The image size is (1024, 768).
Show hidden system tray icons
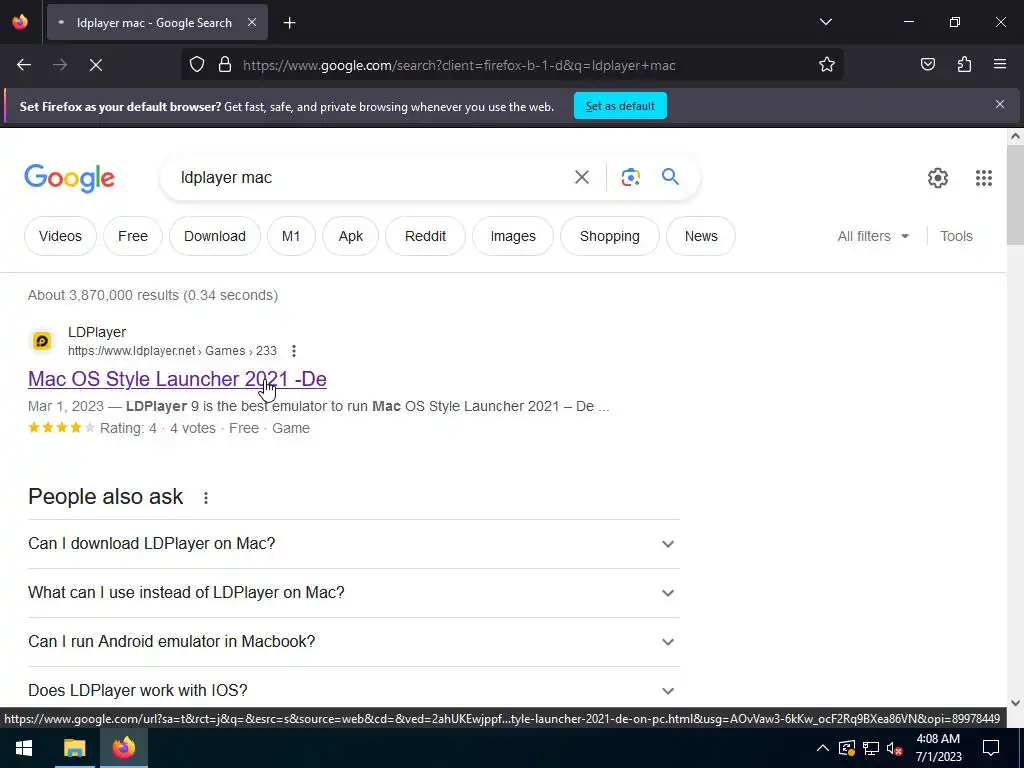tap(823, 748)
